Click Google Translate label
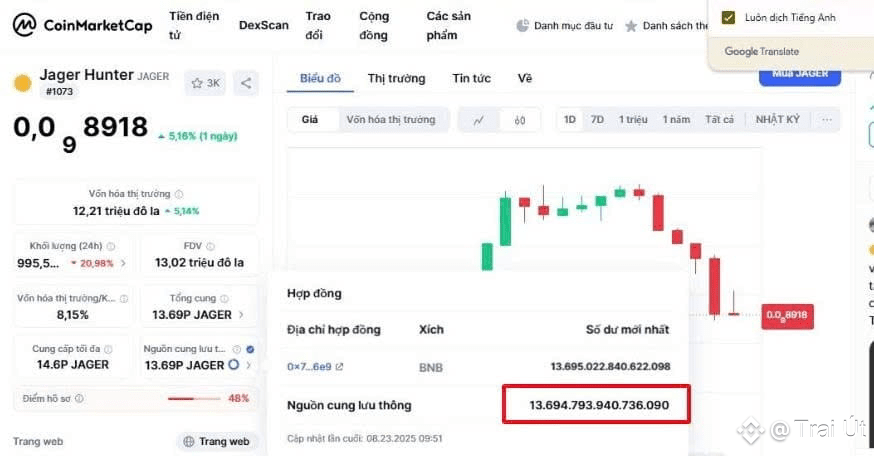This screenshot has width=874, height=456. coord(761,51)
